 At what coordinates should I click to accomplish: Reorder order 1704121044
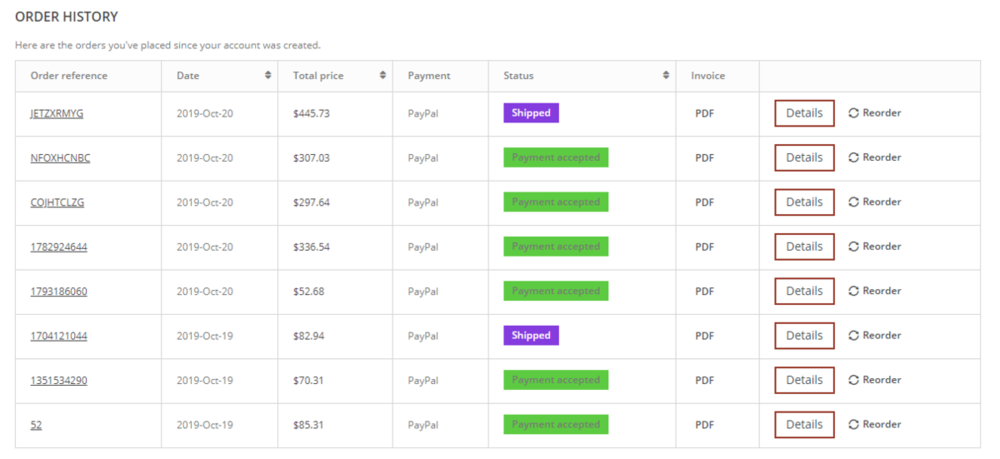coord(875,336)
